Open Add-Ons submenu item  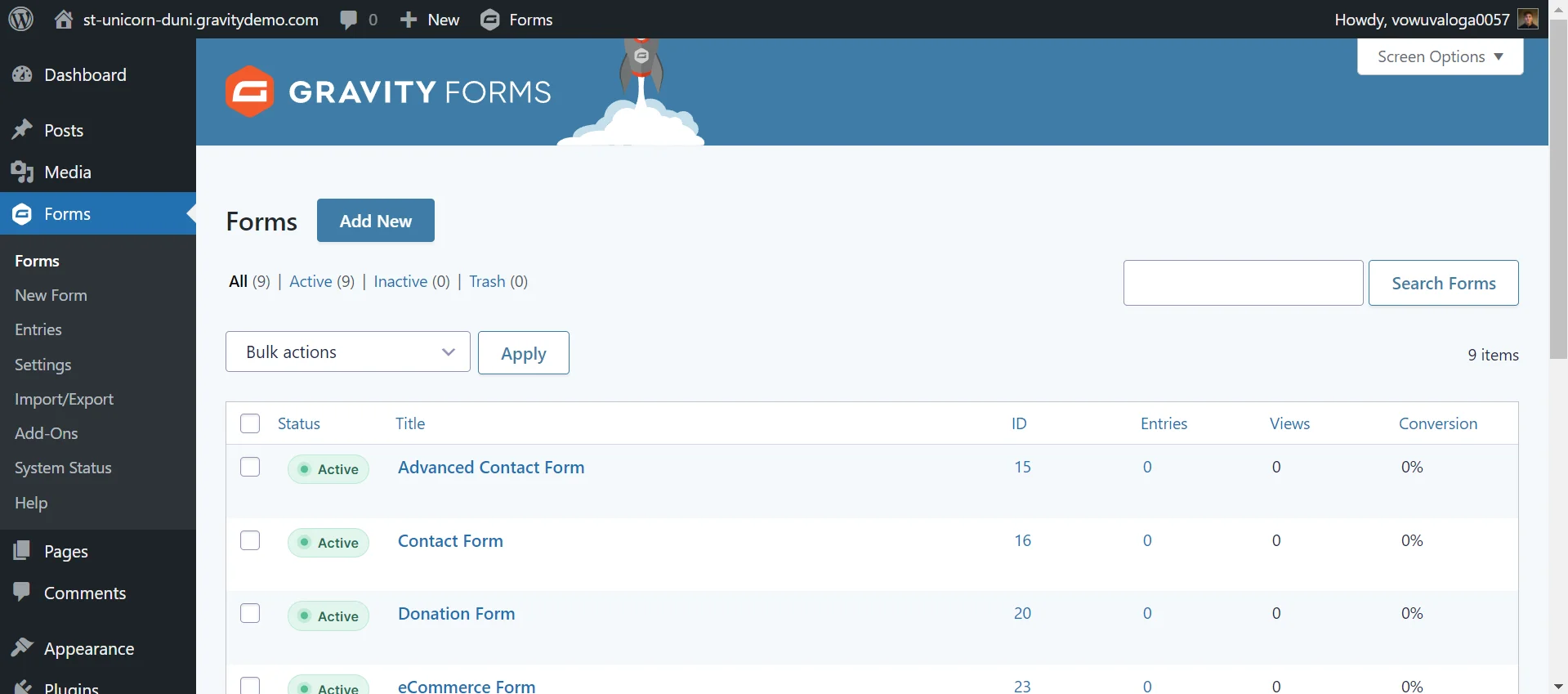click(x=47, y=433)
